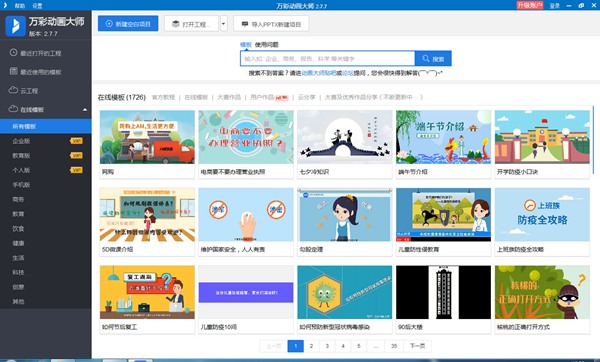The width and height of the screenshot is (600, 362).
Task: Switch to the 模板 search tab
Action: pos(246,44)
